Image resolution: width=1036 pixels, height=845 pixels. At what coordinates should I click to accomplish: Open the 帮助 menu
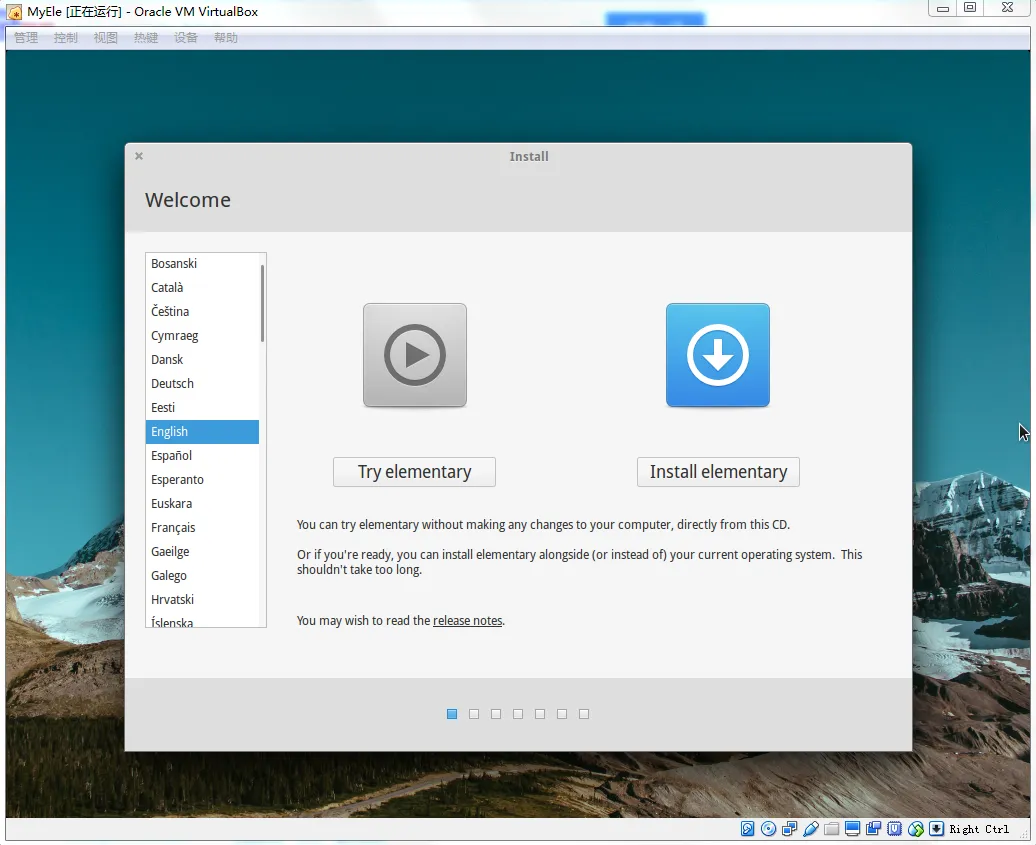[226, 38]
